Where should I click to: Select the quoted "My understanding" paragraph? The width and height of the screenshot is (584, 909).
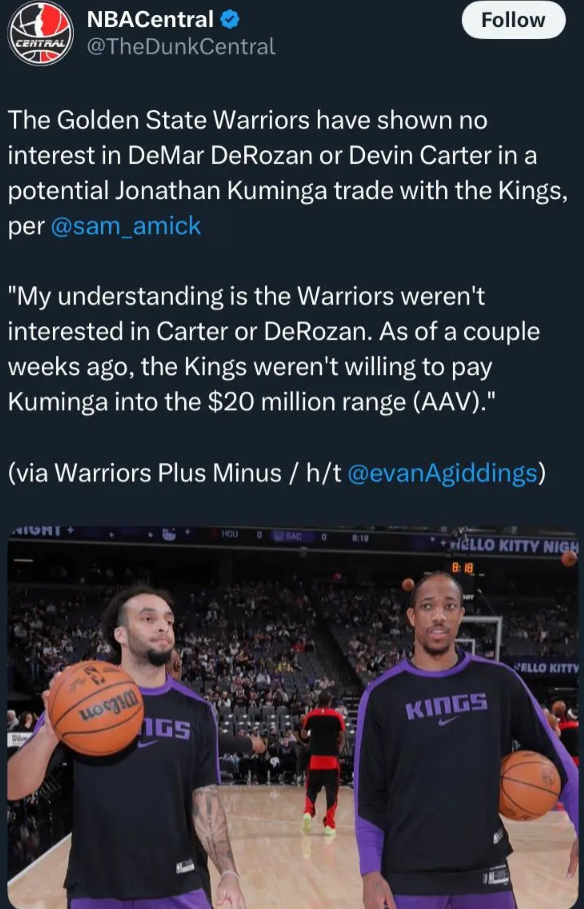274,349
